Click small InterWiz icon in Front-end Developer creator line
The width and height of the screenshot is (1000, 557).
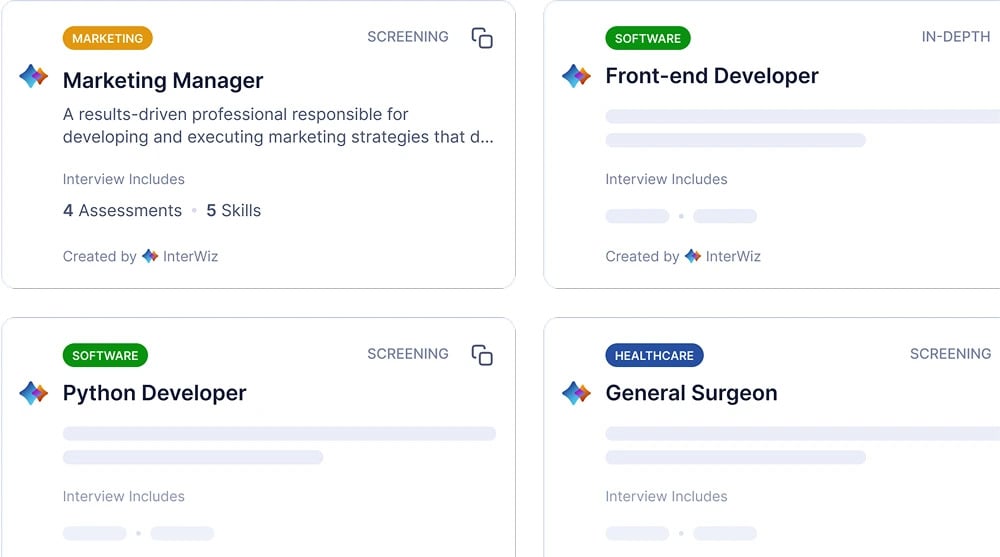coord(693,256)
